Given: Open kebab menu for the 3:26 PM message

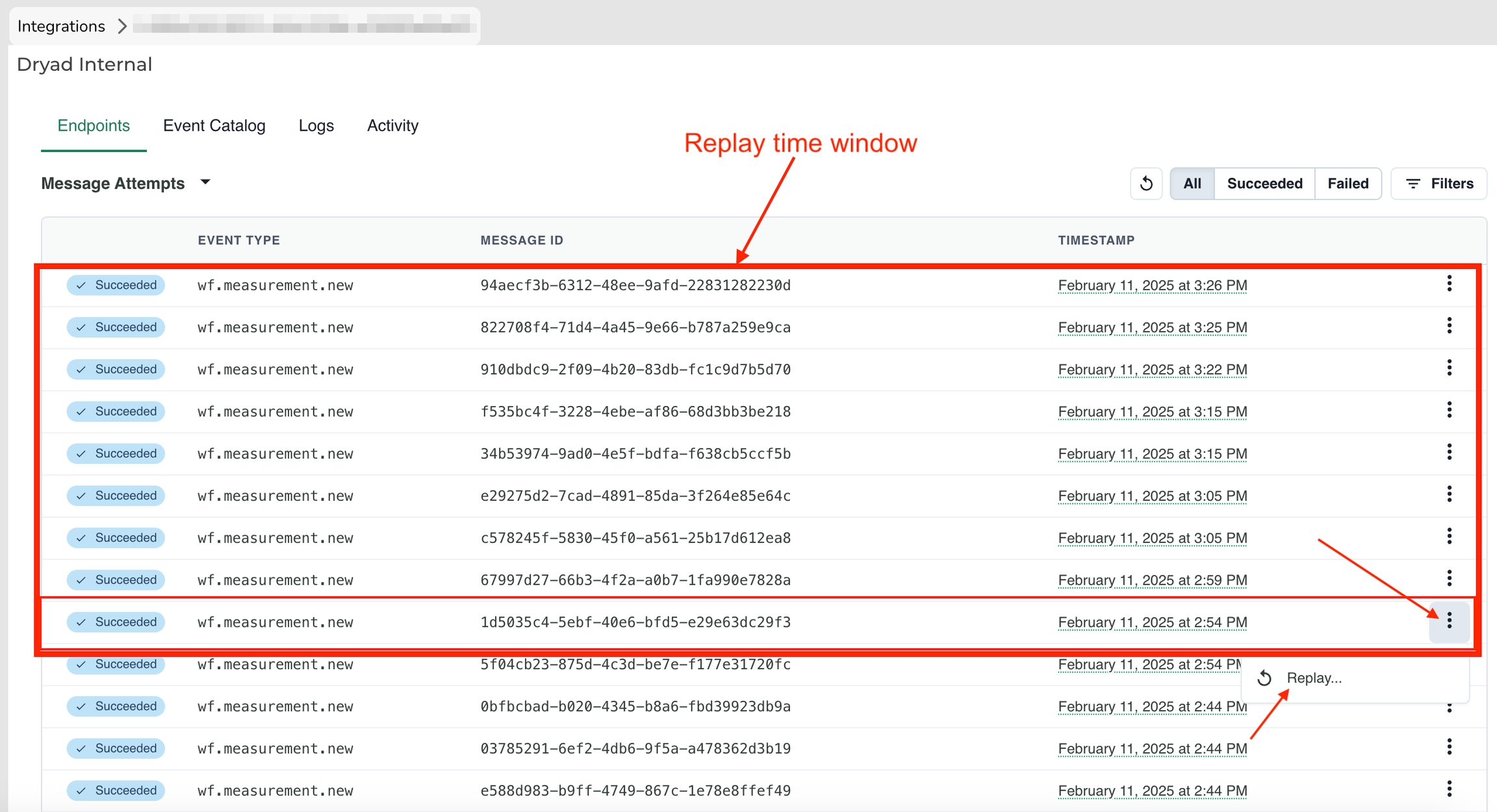Looking at the screenshot, I should click(x=1449, y=284).
